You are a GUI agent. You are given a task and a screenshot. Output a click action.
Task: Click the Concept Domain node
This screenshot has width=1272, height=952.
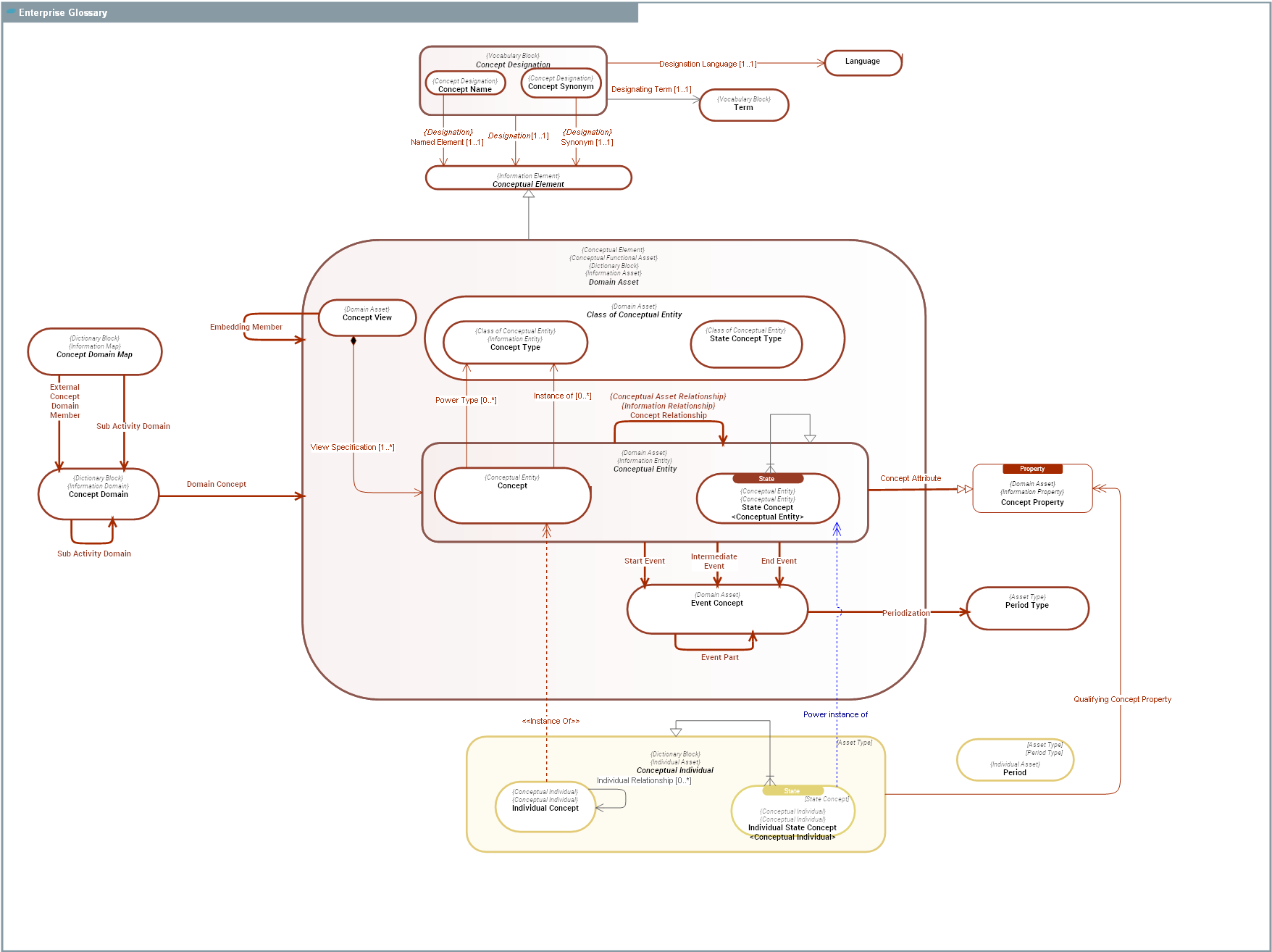(x=98, y=493)
